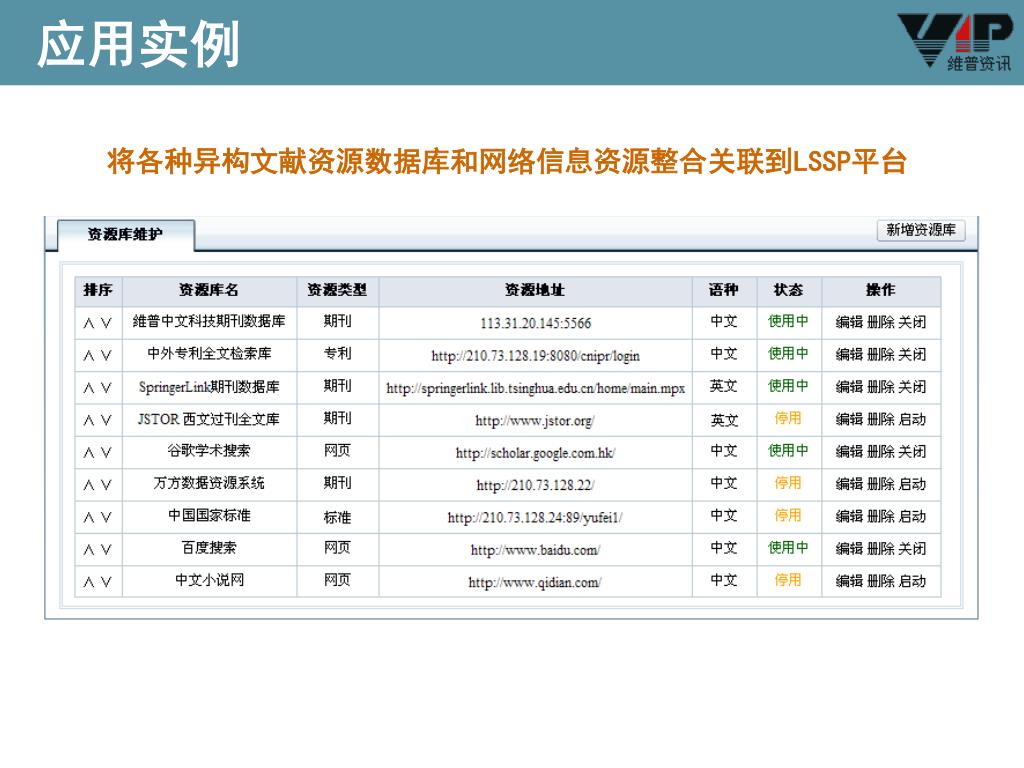This screenshot has height=768, width=1024.
Task: Move 百度搜索 row down with ∨ arrow
Action: (106, 550)
